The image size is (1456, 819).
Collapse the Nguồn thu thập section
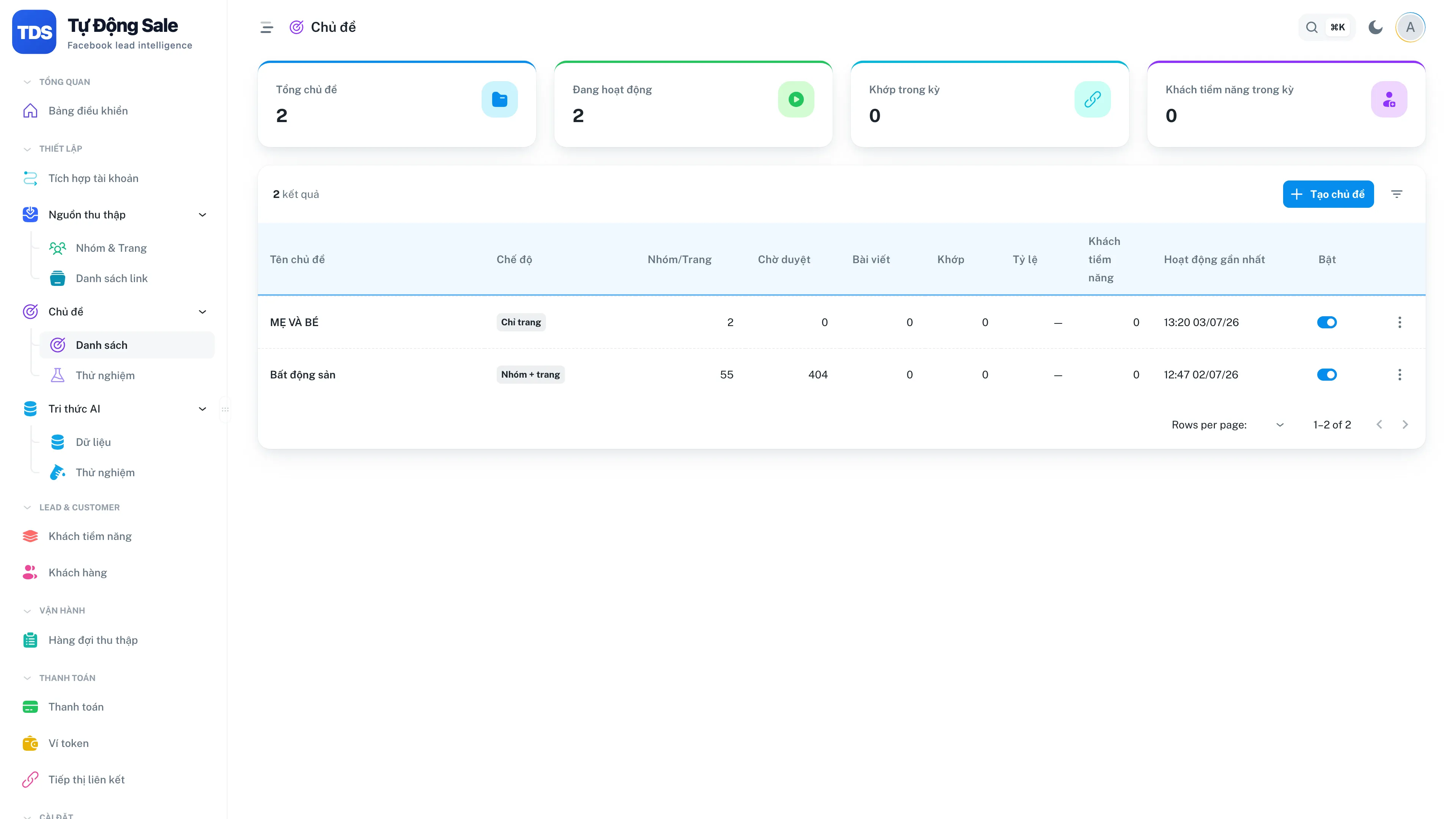(x=202, y=215)
